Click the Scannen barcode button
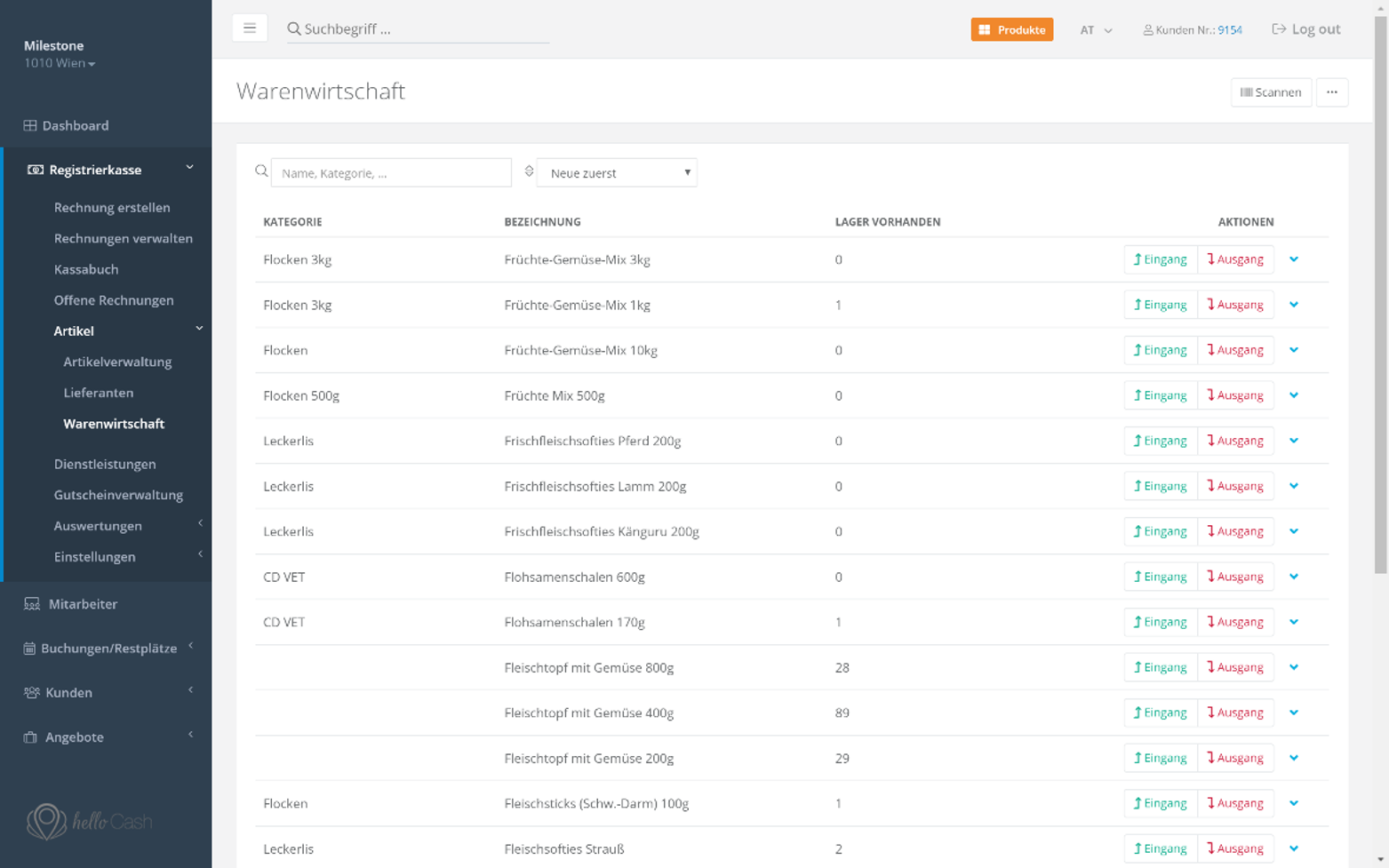 point(1271,92)
